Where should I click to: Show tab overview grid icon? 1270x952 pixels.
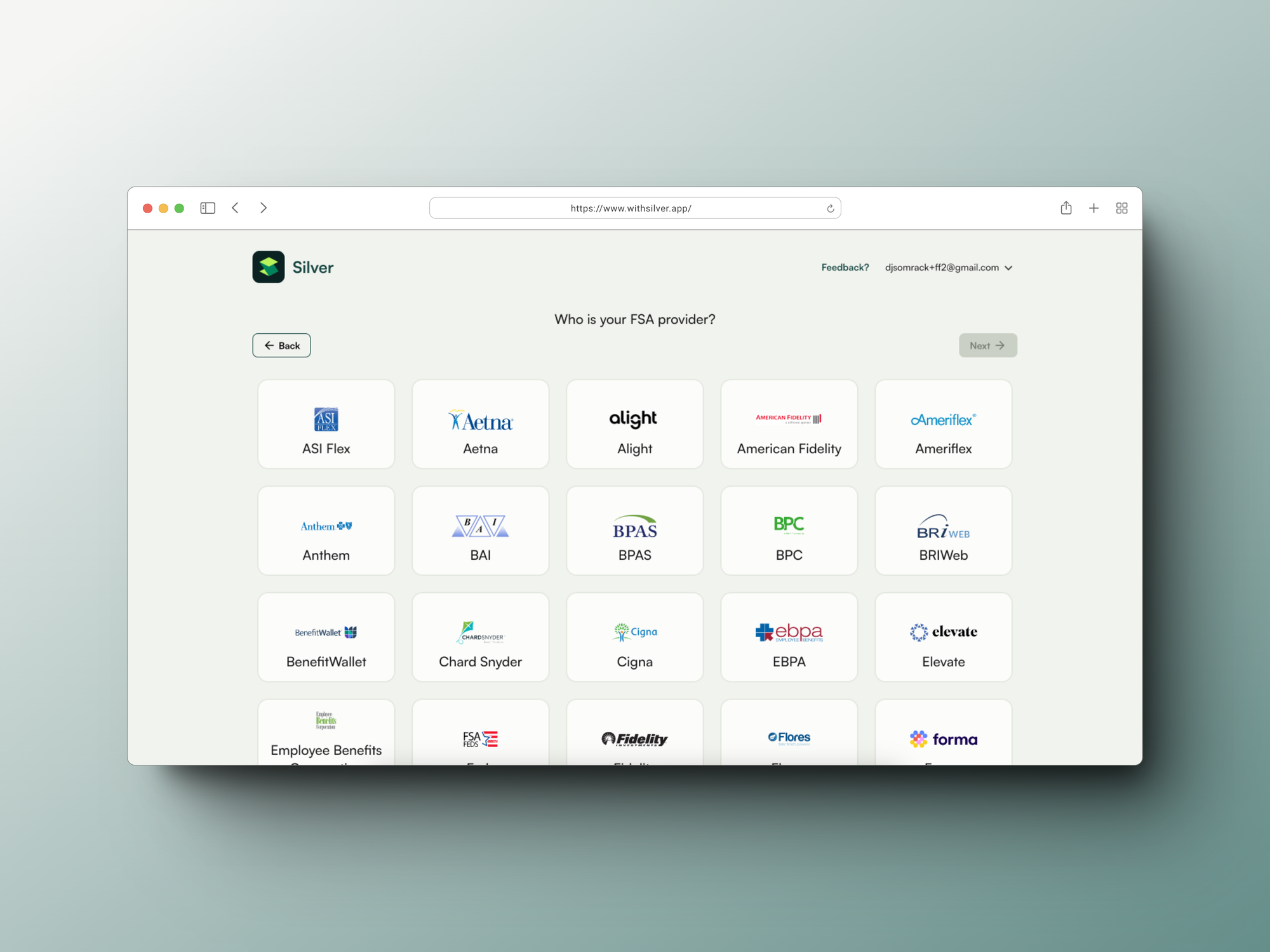pyautogui.click(x=1121, y=208)
